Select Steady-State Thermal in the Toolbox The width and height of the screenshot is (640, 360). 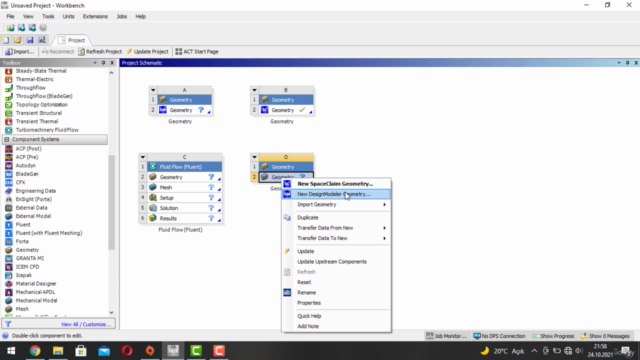[41, 71]
